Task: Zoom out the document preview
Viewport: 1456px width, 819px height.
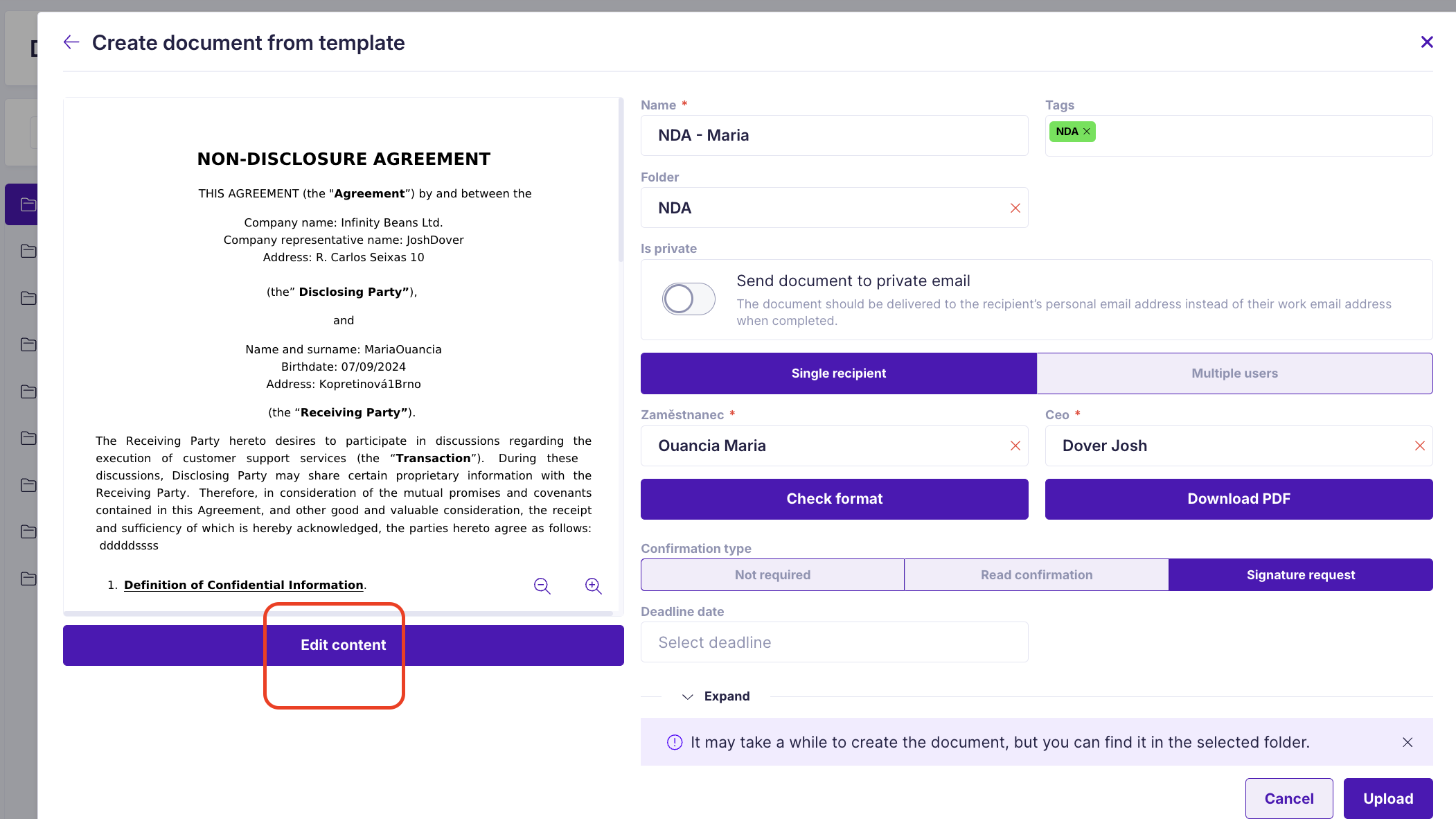Action: [542, 586]
